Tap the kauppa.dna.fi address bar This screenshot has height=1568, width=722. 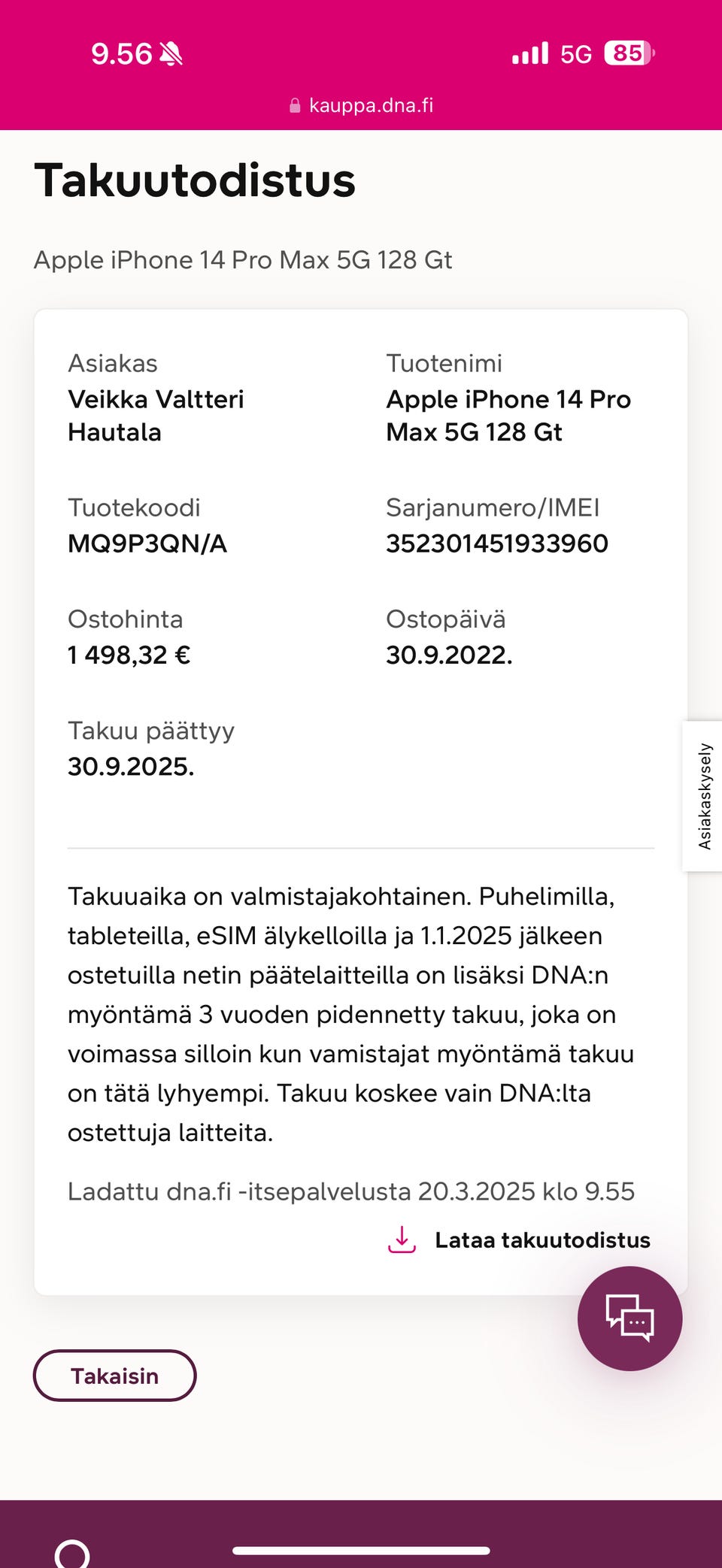(371, 105)
